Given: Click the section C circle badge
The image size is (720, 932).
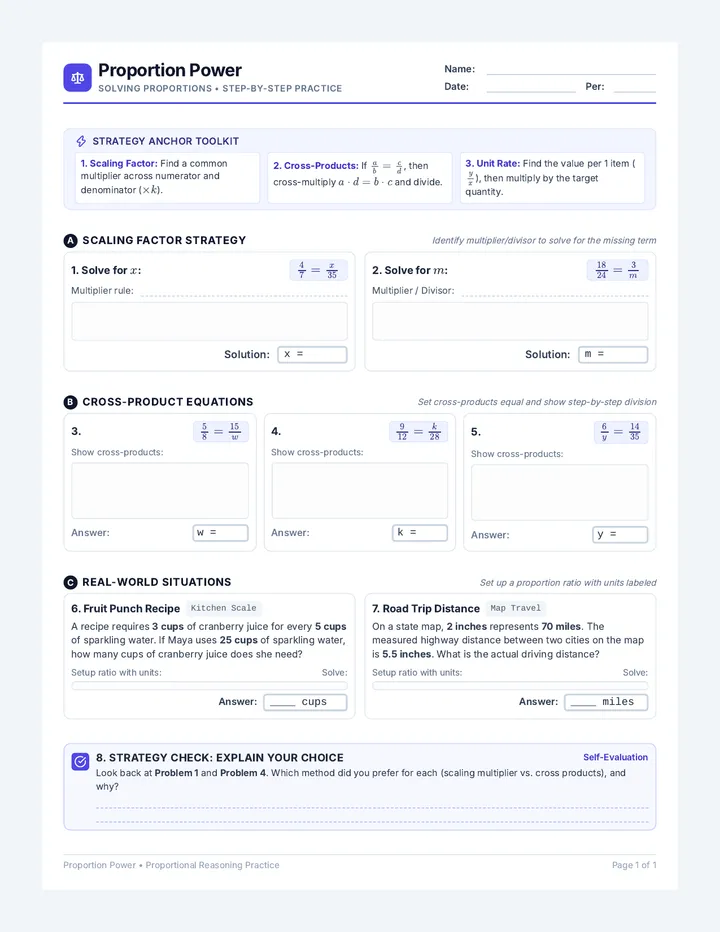Looking at the screenshot, I should [x=70, y=582].
